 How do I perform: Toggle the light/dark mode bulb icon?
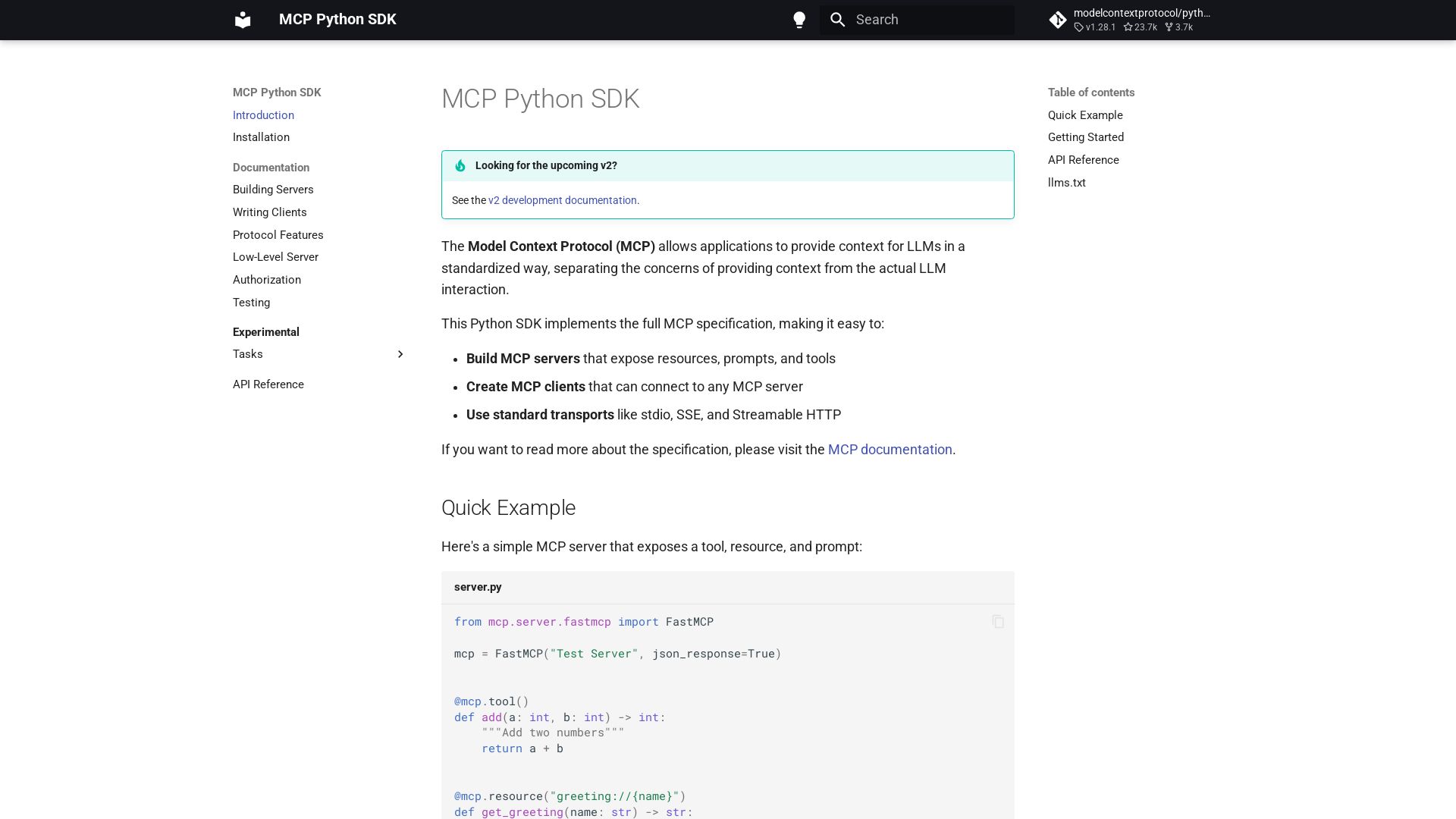pyautogui.click(x=799, y=20)
